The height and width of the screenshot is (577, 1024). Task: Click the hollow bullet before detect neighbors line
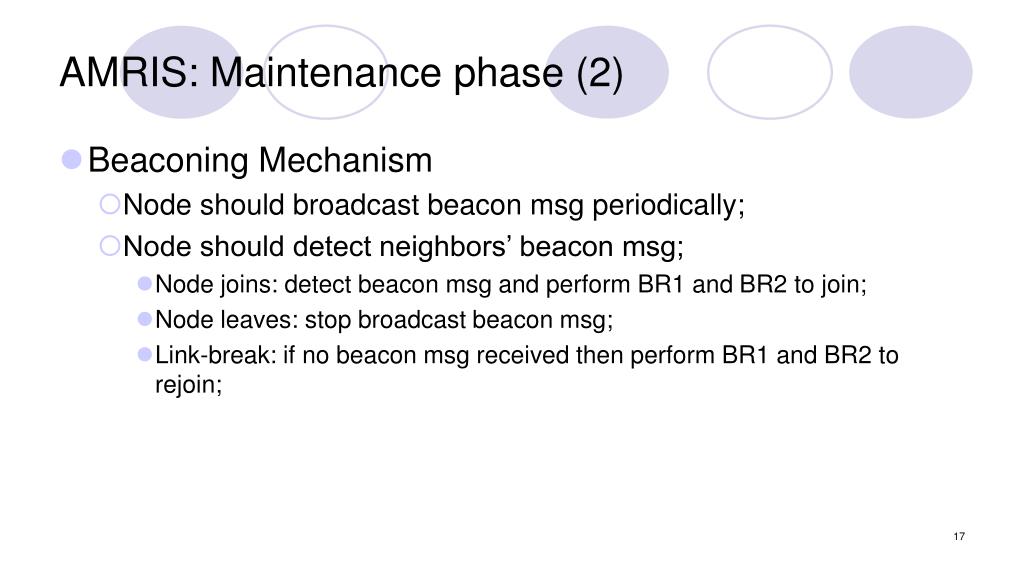point(110,246)
